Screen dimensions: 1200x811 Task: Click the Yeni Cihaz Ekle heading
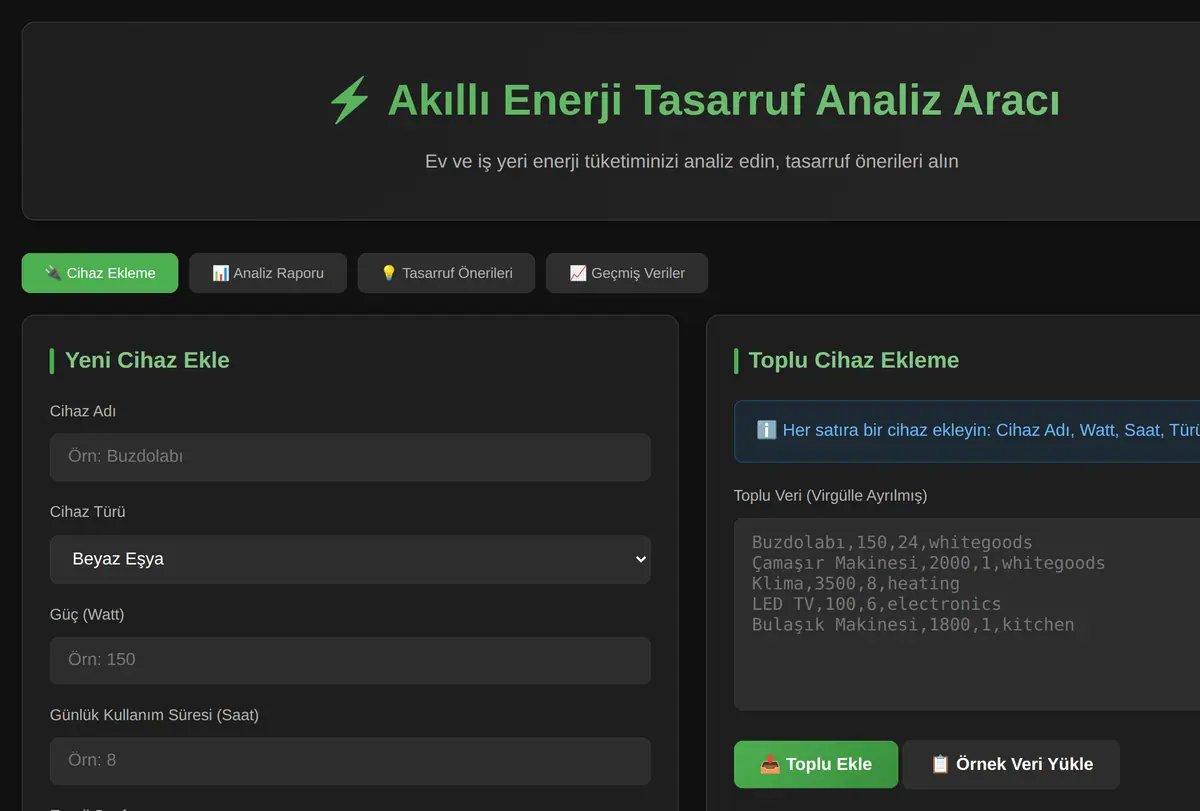click(x=147, y=361)
